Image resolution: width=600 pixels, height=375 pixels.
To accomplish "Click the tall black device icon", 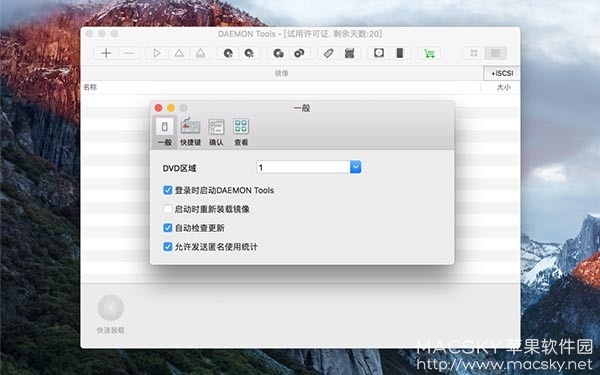I will (x=400, y=53).
